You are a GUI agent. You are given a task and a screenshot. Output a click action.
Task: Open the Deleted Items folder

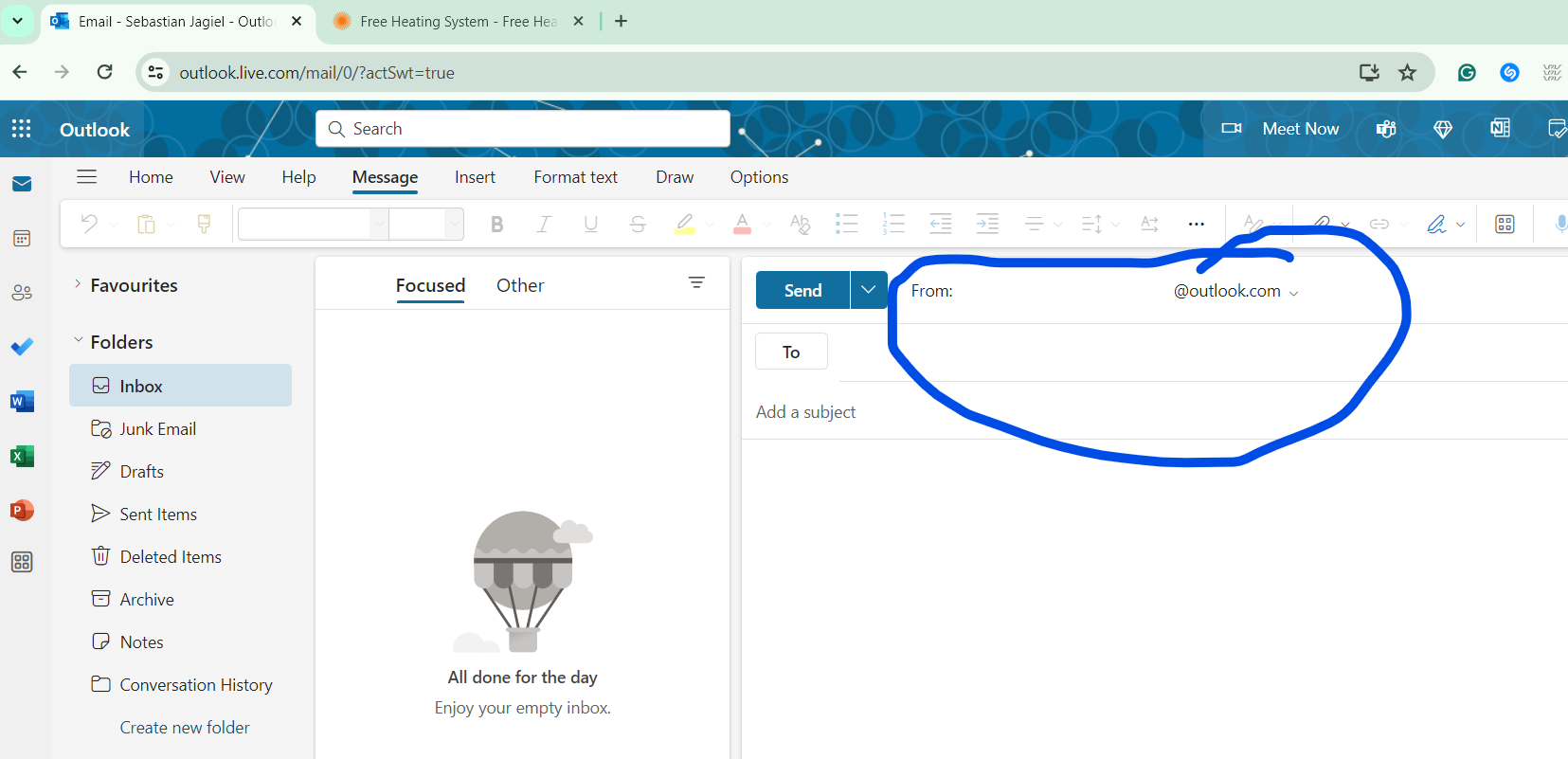click(180, 557)
